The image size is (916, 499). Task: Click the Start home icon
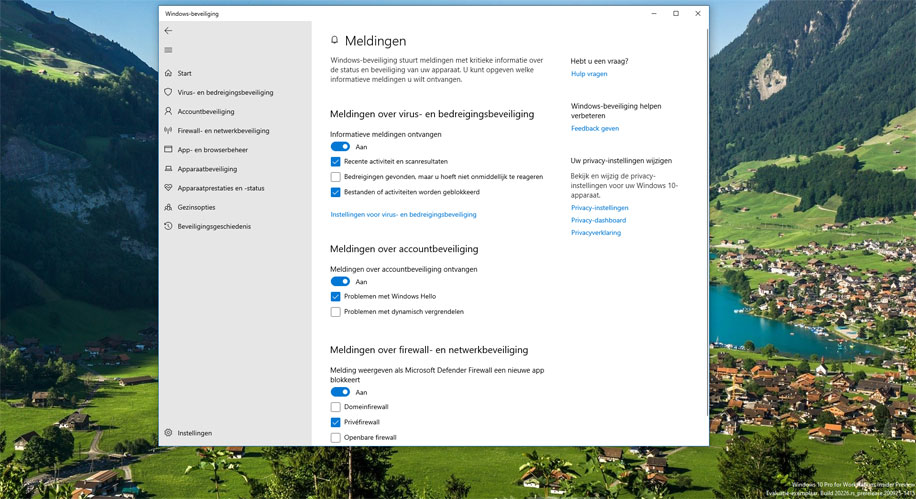coord(168,73)
